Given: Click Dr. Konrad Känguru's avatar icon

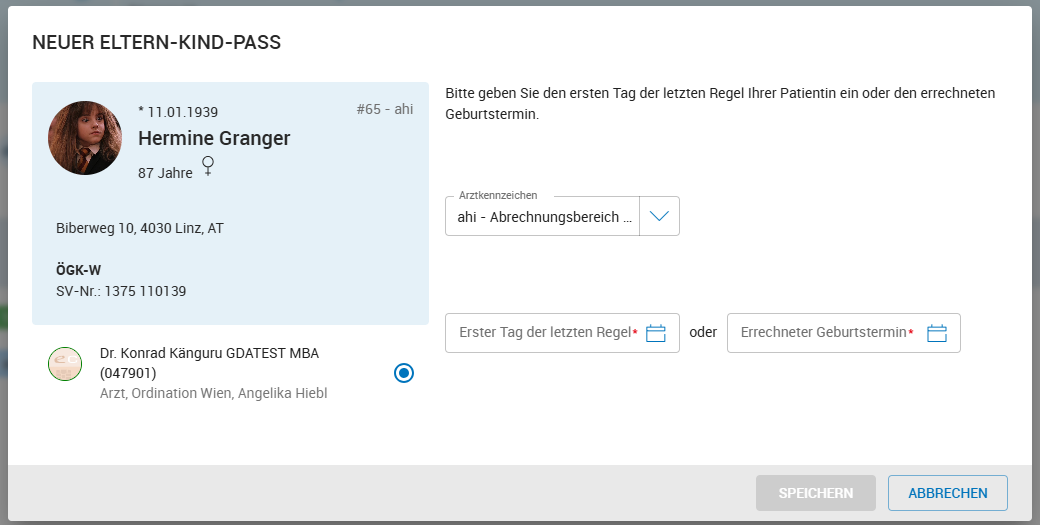Looking at the screenshot, I should pos(65,364).
